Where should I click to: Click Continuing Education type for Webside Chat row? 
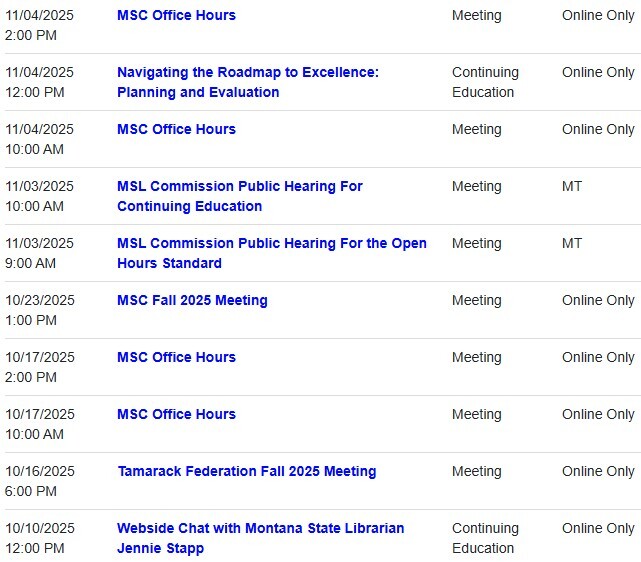(x=485, y=538)
